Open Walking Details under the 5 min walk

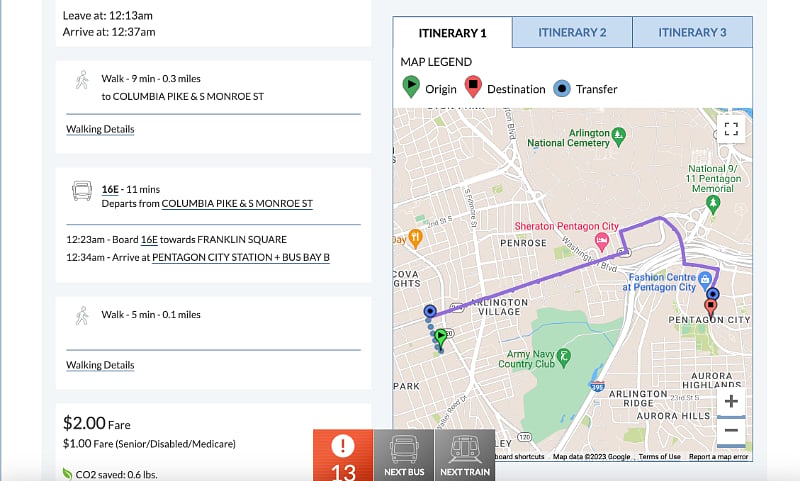click(x=100, y=365)
